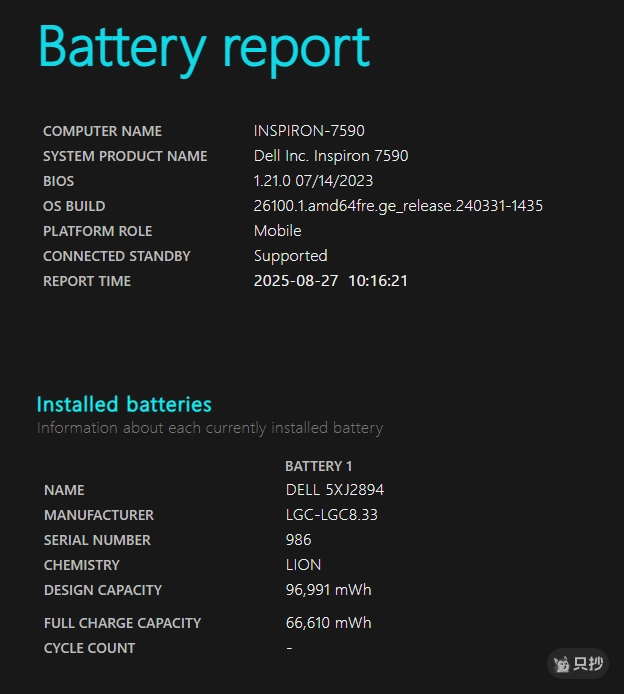Select the report time 2025-08-27 10:16:21
The width and height of the screenshot is (624, 694).
[x=331, y=281]
